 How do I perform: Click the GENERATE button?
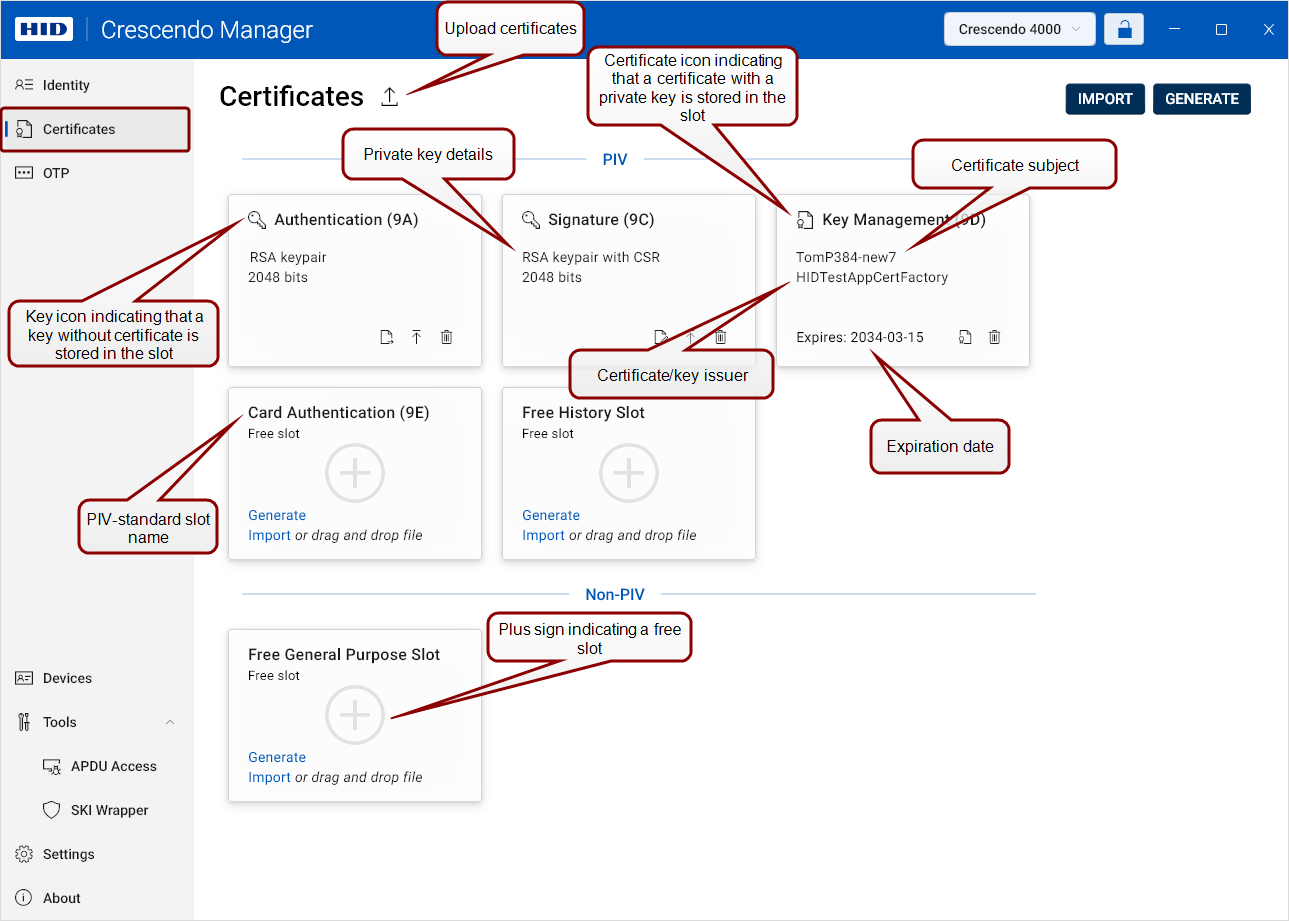pos(1202,99)
